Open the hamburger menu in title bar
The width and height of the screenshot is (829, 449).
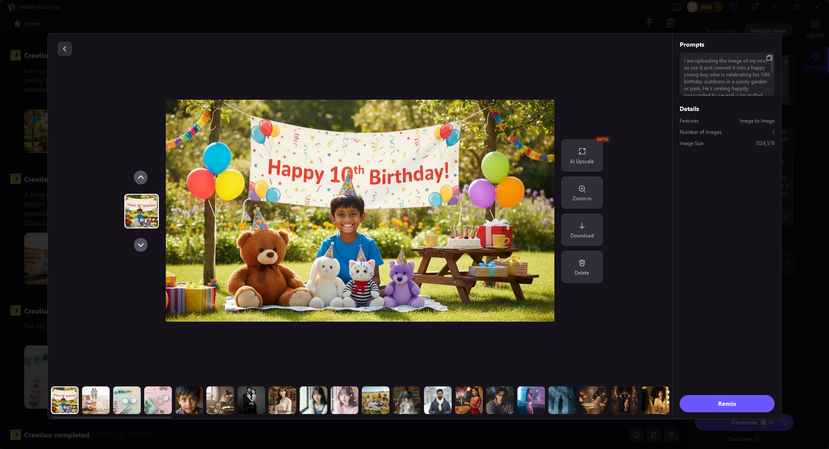[x=754, y=7]
